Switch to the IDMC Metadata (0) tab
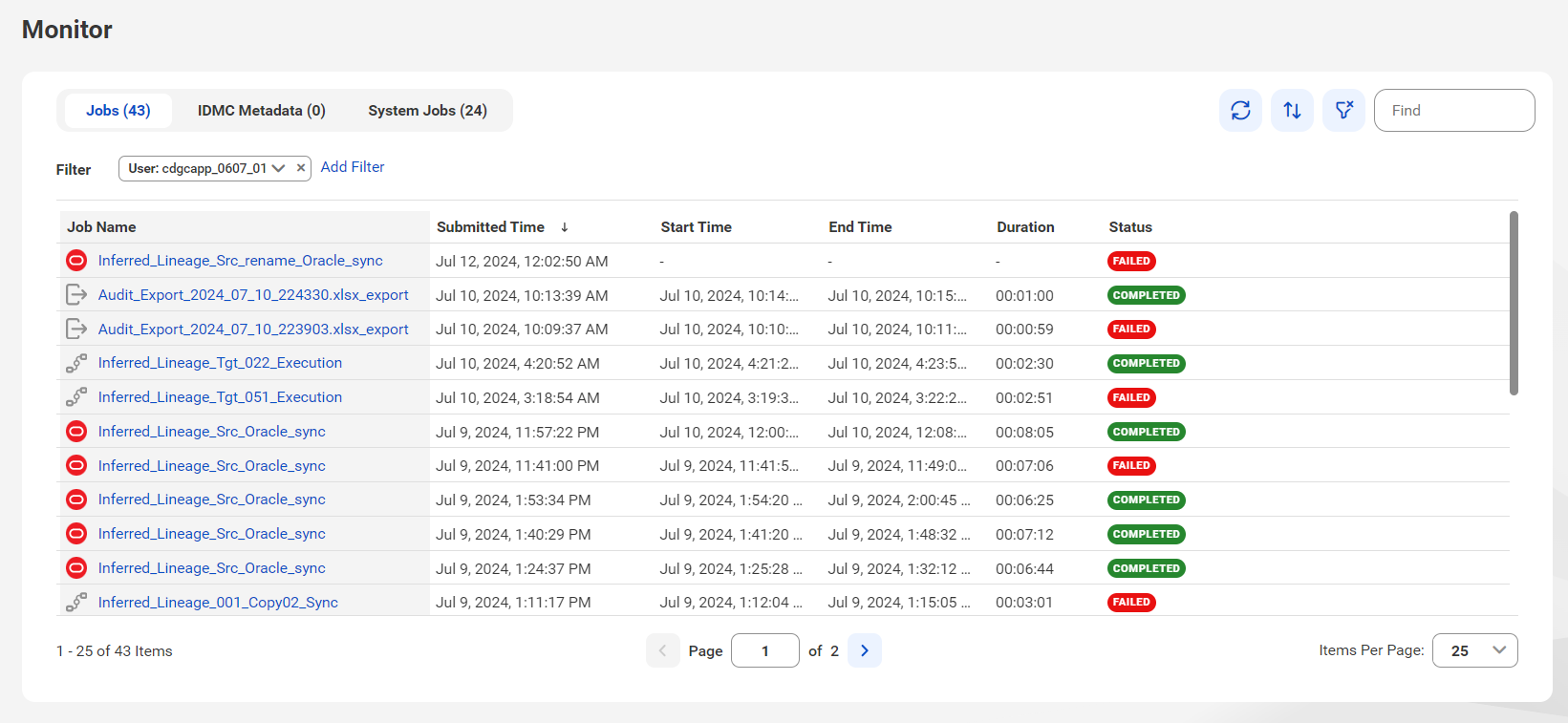Screen dimensions: 1568x723 click(262, 111)
